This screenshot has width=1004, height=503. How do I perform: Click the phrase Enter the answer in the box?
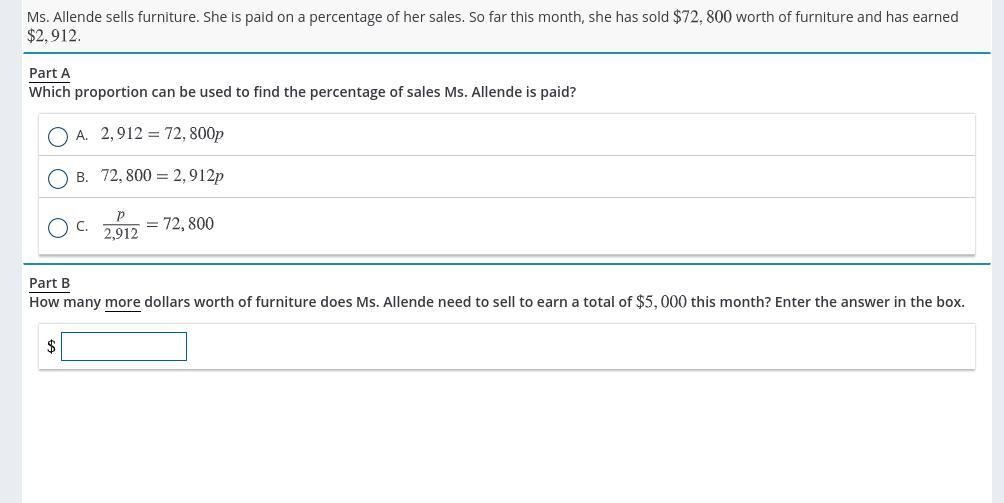click(870, 302)
